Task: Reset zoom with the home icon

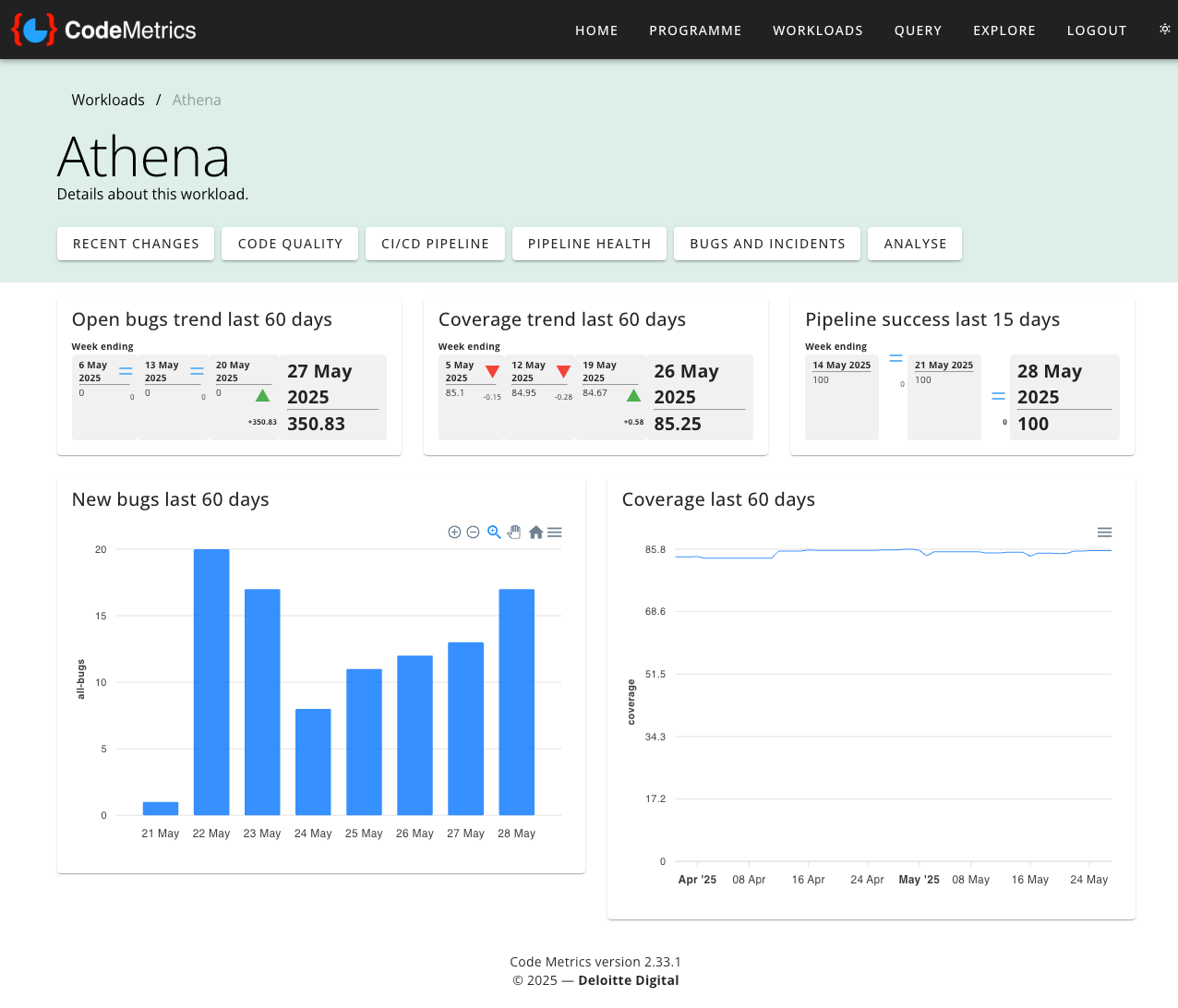Action: [535, 533]
